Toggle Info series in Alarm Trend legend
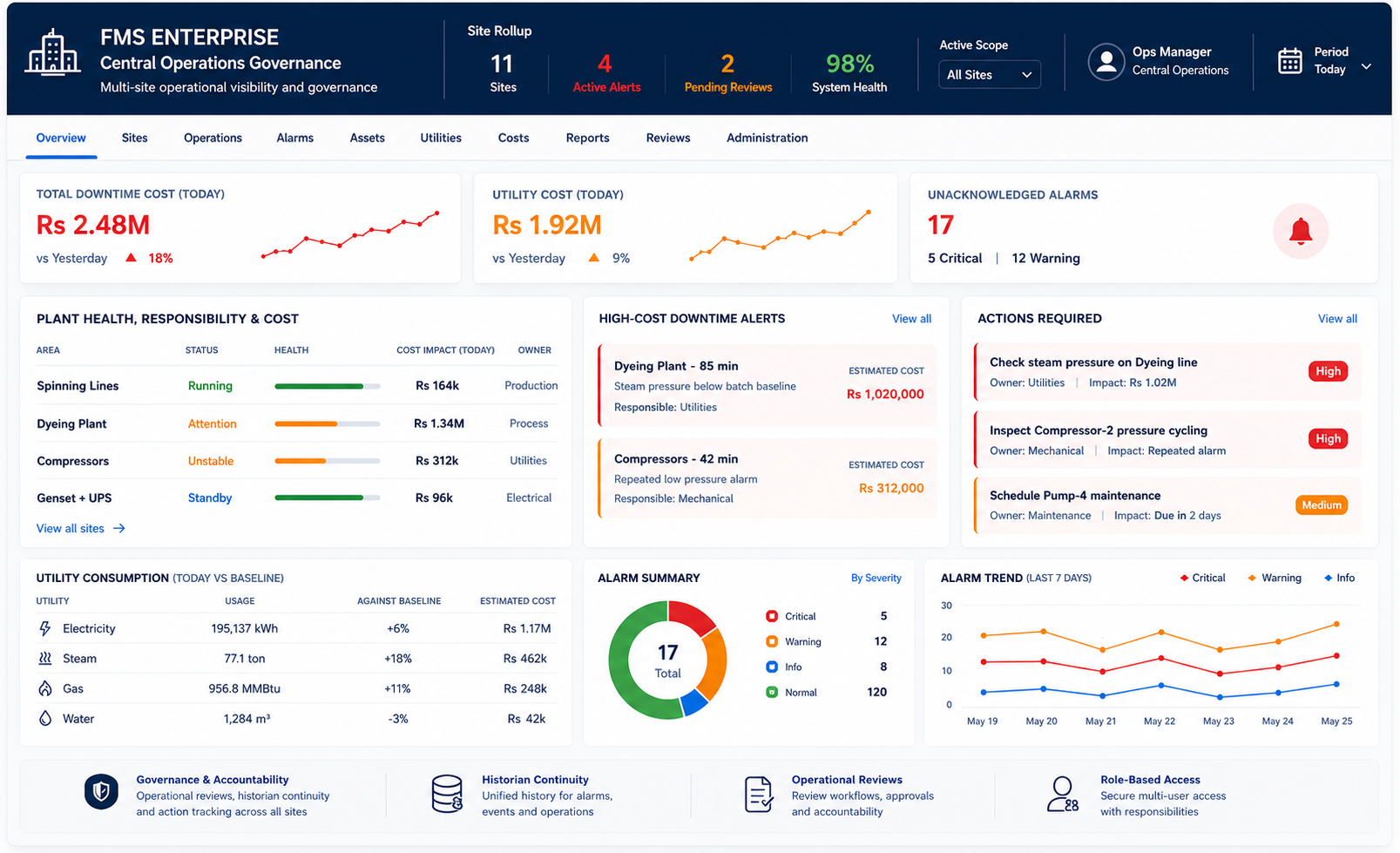The image size is (1400, 853). [x=1340, y=578]
